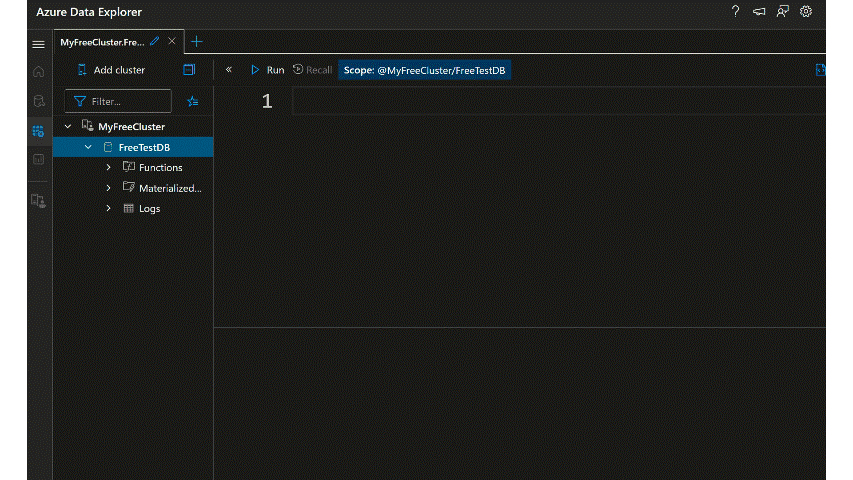The image size is (853, 480).
Task: Click the Filter input field
Action: 125,101
